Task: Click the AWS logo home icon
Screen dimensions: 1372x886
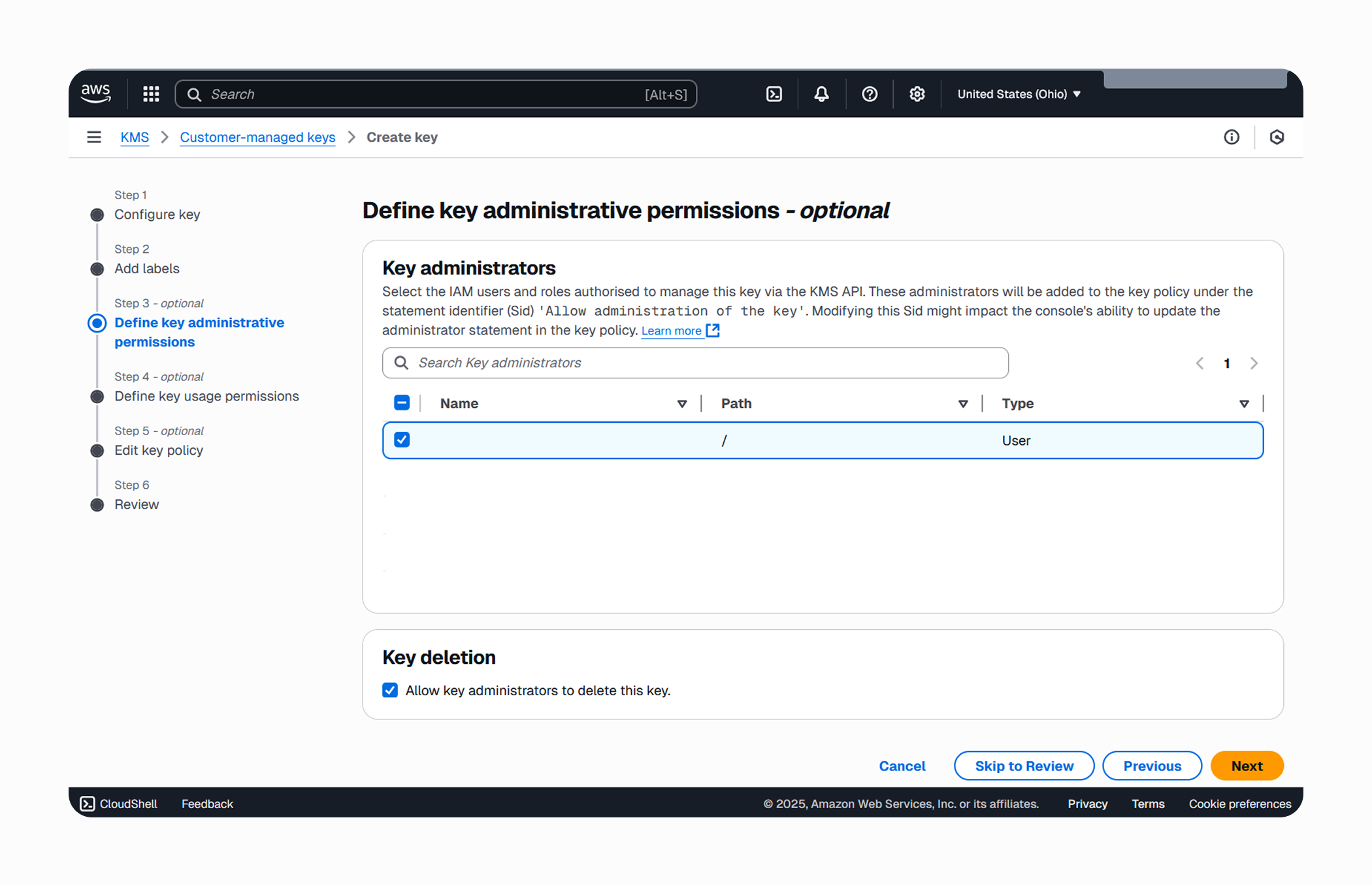Action: click(96, 93)
